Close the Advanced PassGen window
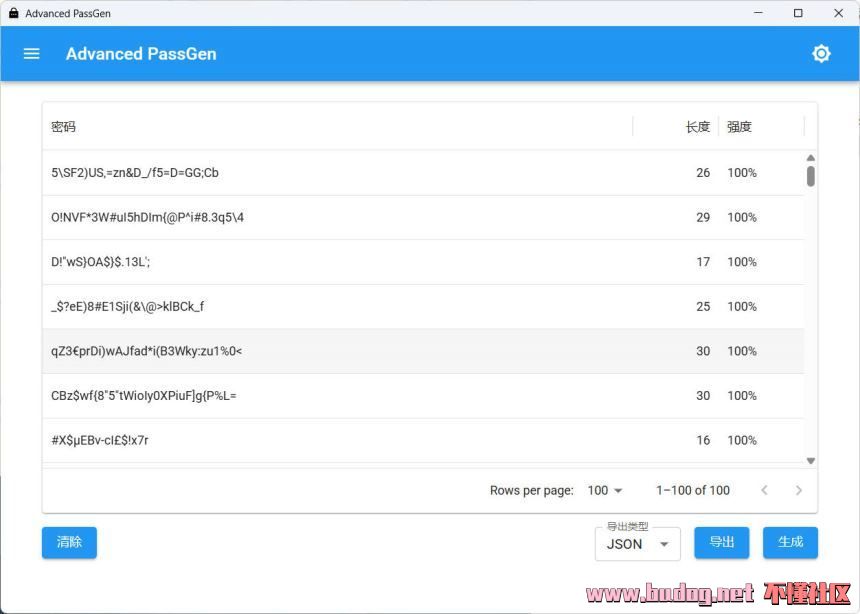860x614 pixels. 839,13
